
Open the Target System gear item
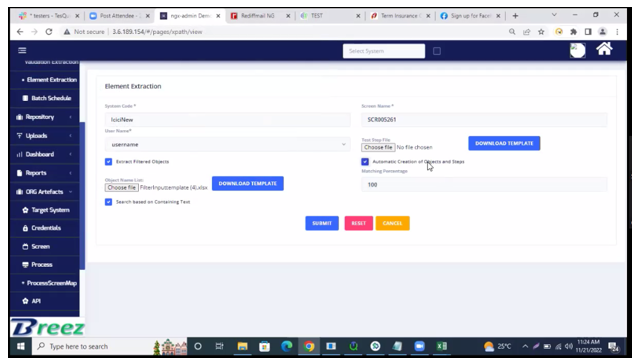pyautogui.click(x=46, y=210)
